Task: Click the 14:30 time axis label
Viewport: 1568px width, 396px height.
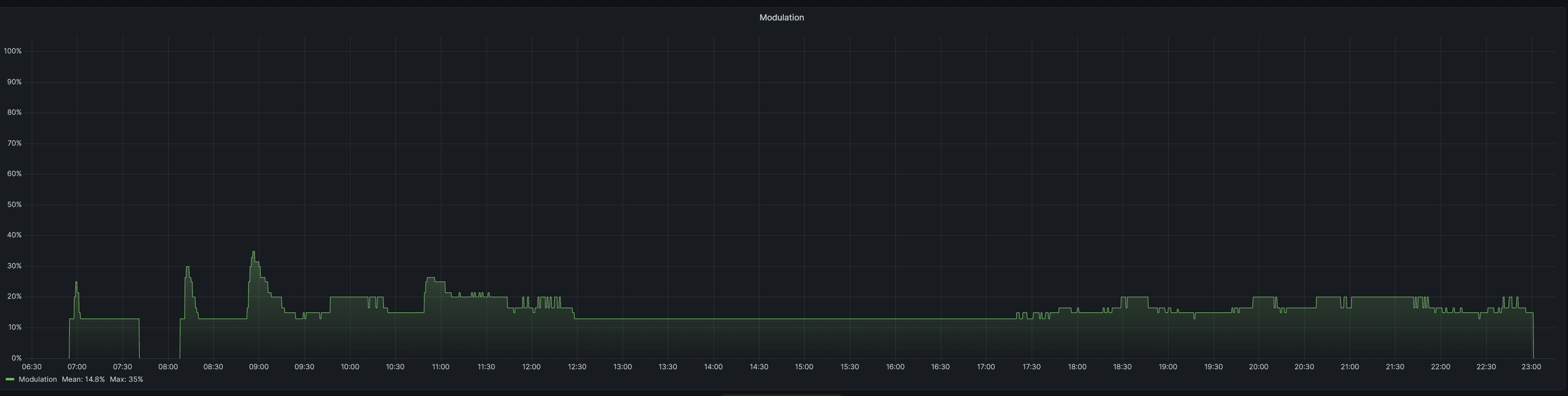Action: [x=759, y=367]
